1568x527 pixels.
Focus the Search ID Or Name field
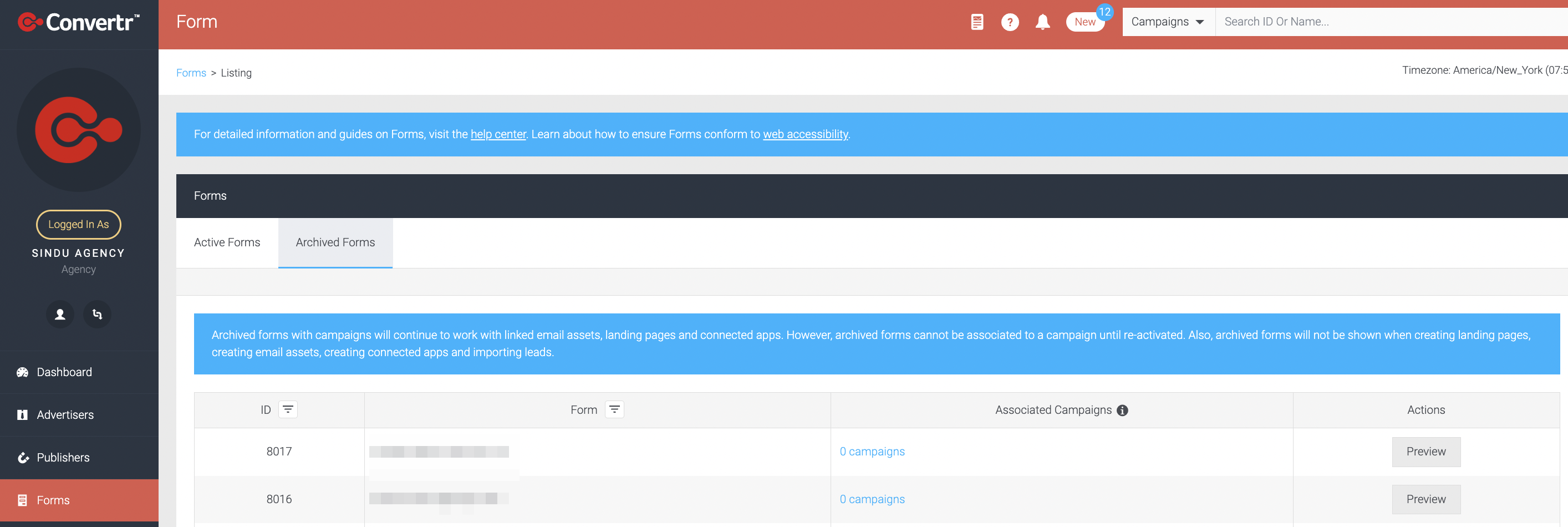(1392, 22)
